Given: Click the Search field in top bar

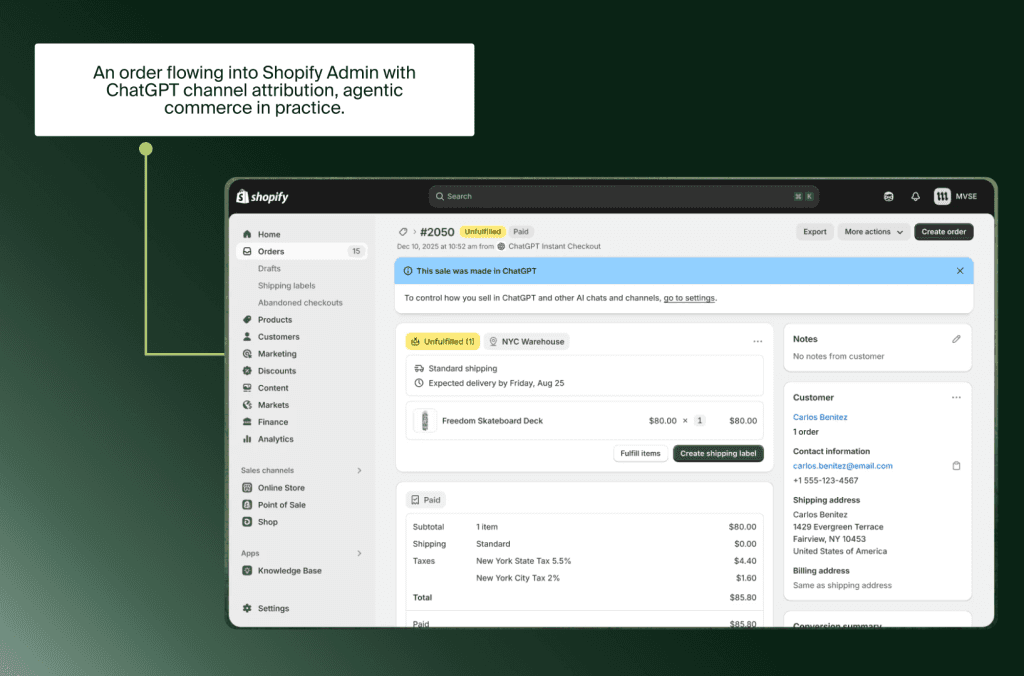Looking at the screenshot, I should pyautogui.click(x=624, y=196).
